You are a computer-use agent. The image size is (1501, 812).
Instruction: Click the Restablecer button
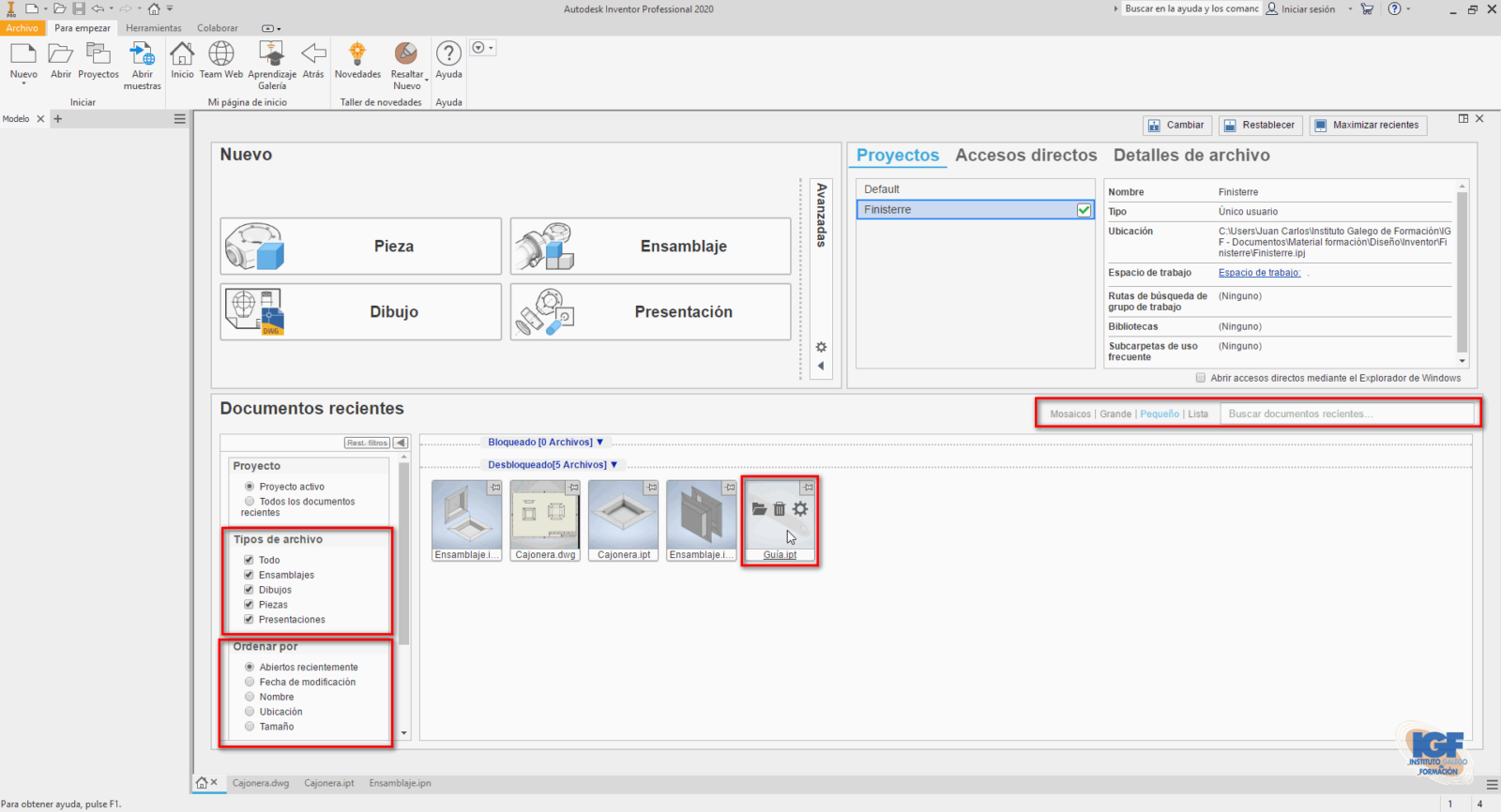click(x=1259, y=125)
